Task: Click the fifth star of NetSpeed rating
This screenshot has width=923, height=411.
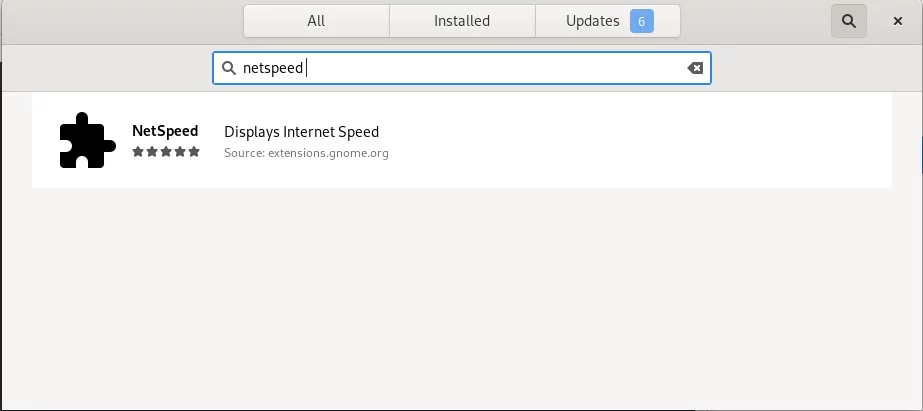Action: pyautogui.click(x=194, y=152)
